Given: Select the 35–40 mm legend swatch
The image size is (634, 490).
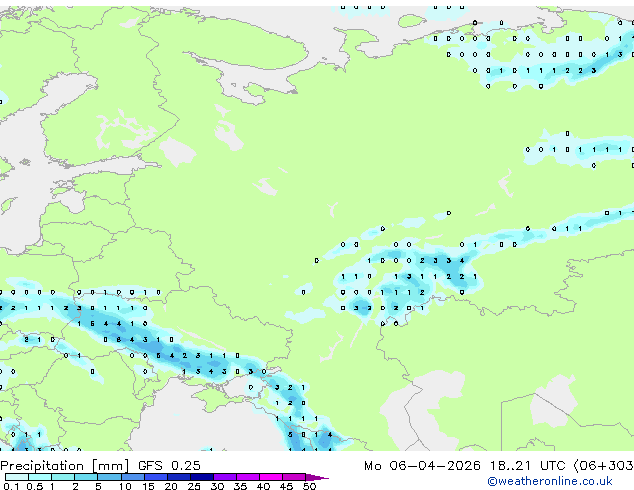Looking at the screenshot, I should pos(247,477).
